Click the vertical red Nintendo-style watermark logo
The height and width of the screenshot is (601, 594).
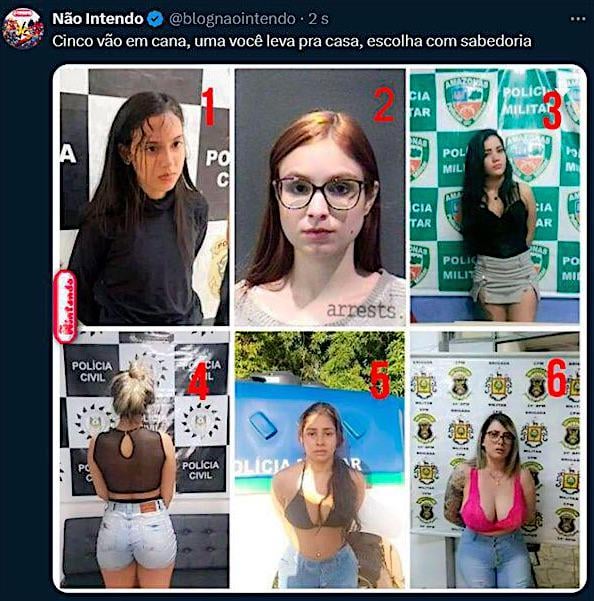(65, 306)
